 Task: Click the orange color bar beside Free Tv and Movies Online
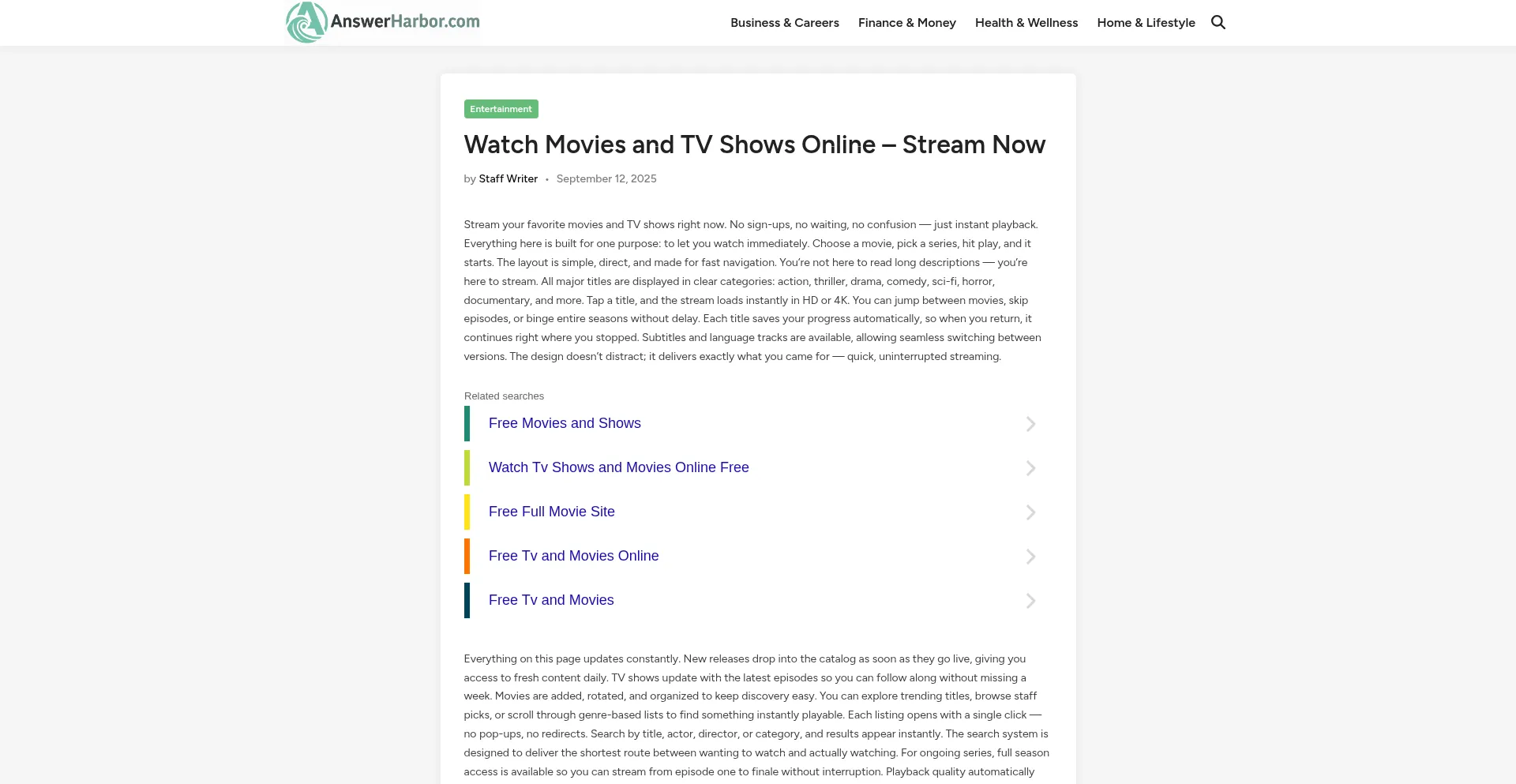pyautogui.click(x=467, y=556)
